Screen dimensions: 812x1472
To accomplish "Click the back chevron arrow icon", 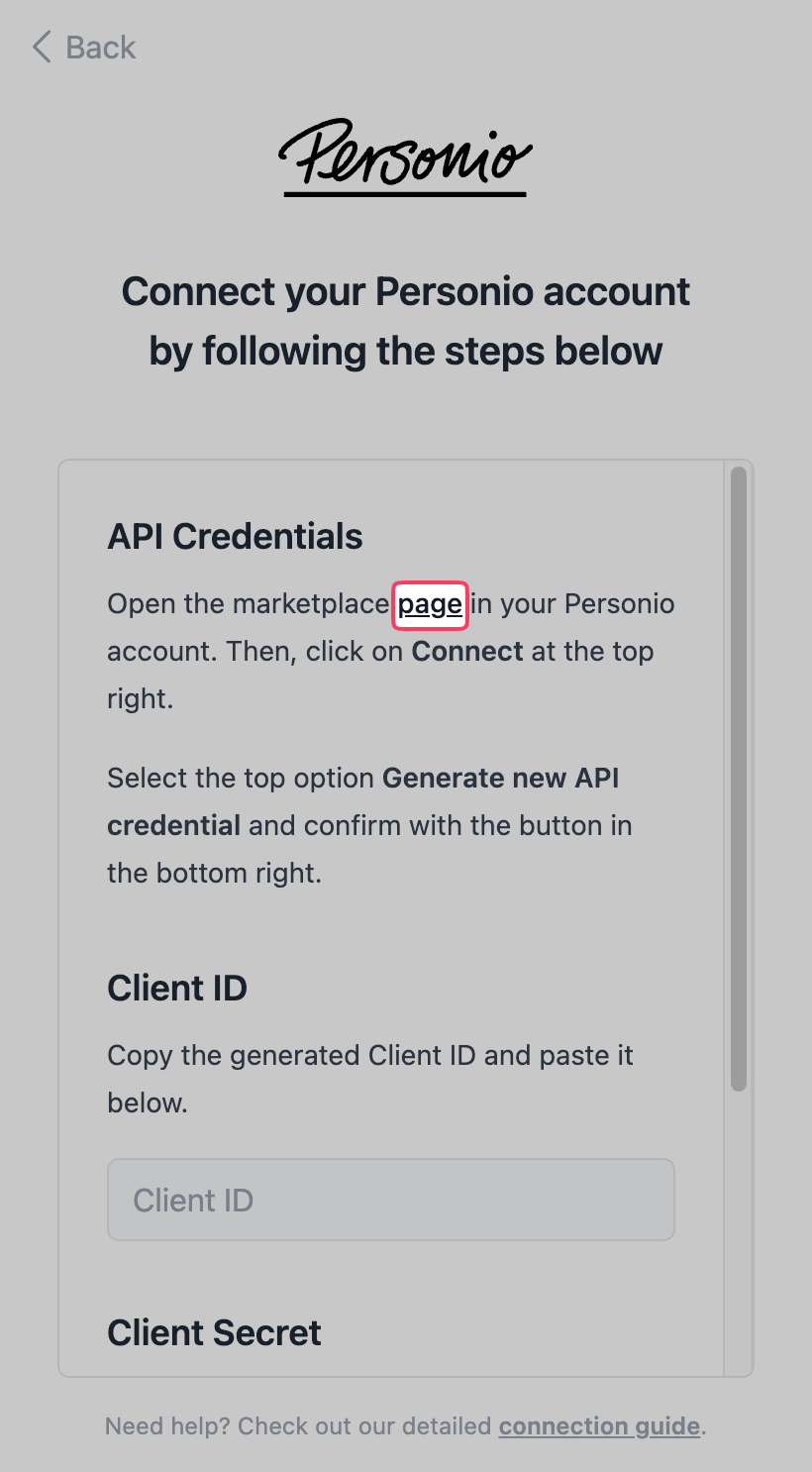I will pyautogui.click(x=42, y=48).
